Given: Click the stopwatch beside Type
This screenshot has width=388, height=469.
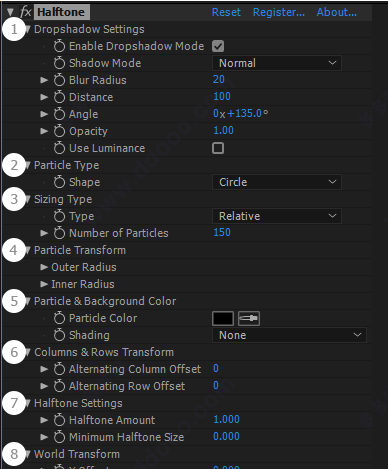Looking at the screenshot, I should point(59,216).
